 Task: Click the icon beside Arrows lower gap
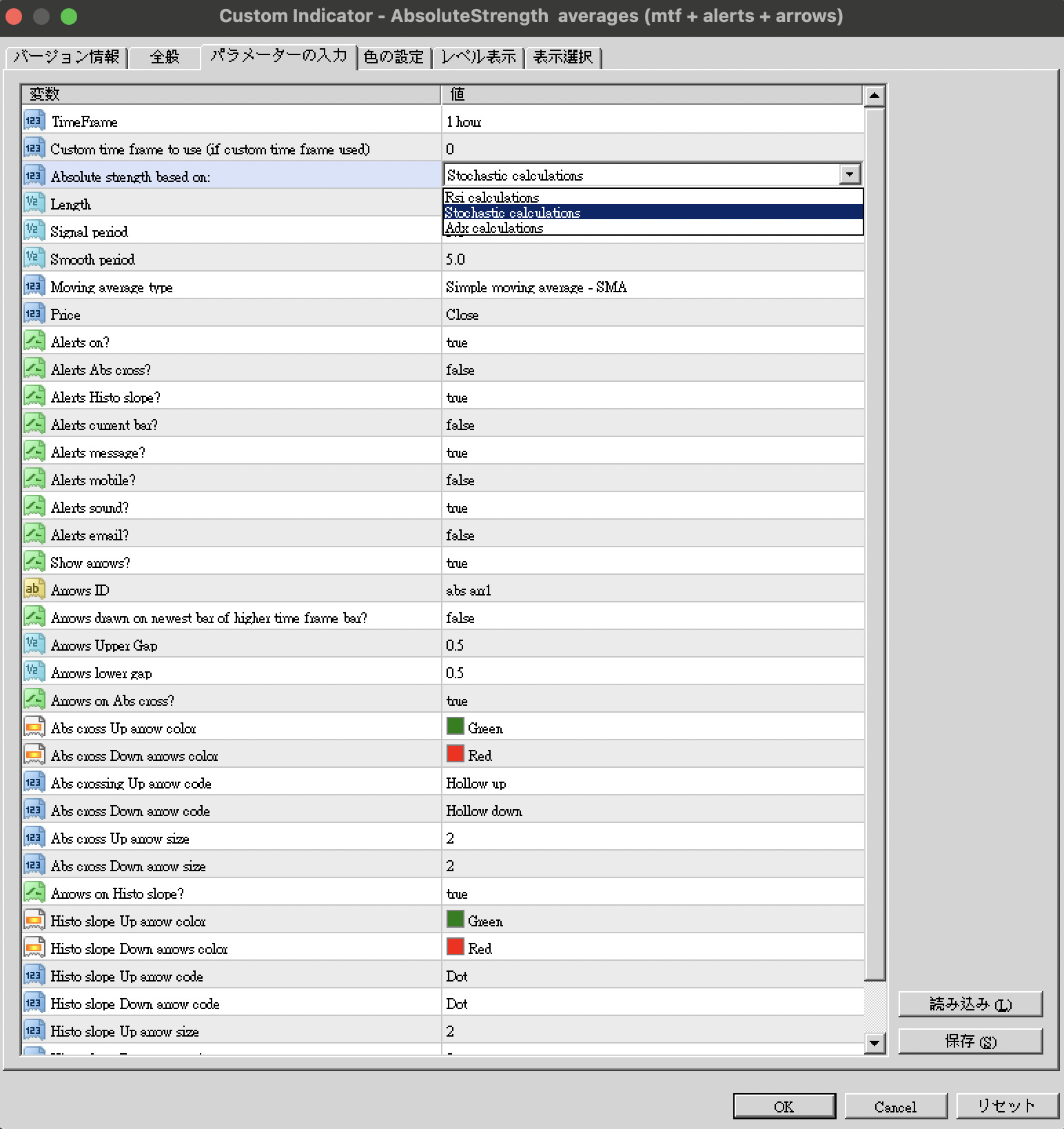tap(34, 672)
